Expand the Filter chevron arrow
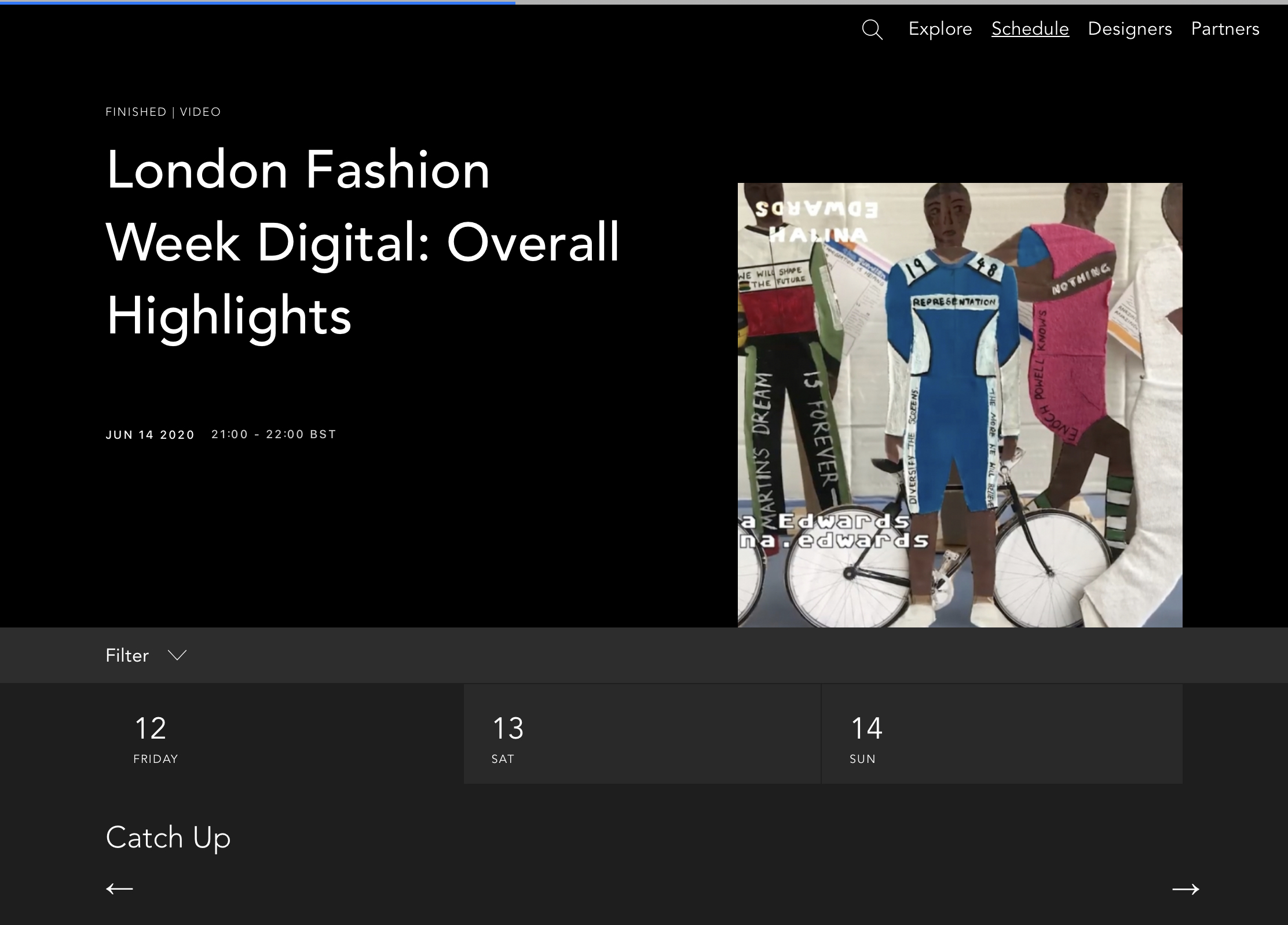 [x=177, y=655]
